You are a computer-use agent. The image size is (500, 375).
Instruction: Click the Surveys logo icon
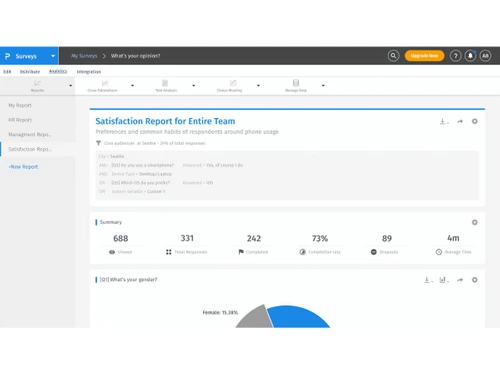point(8,56)
